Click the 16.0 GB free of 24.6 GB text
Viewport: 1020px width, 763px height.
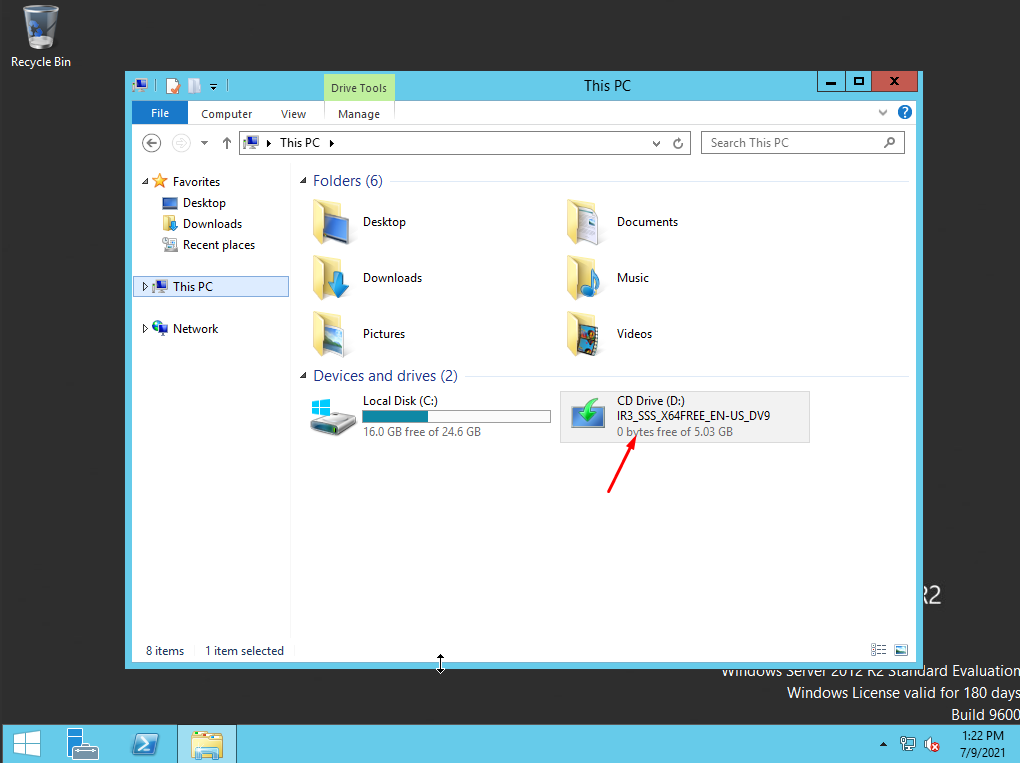tap(422, 432)
